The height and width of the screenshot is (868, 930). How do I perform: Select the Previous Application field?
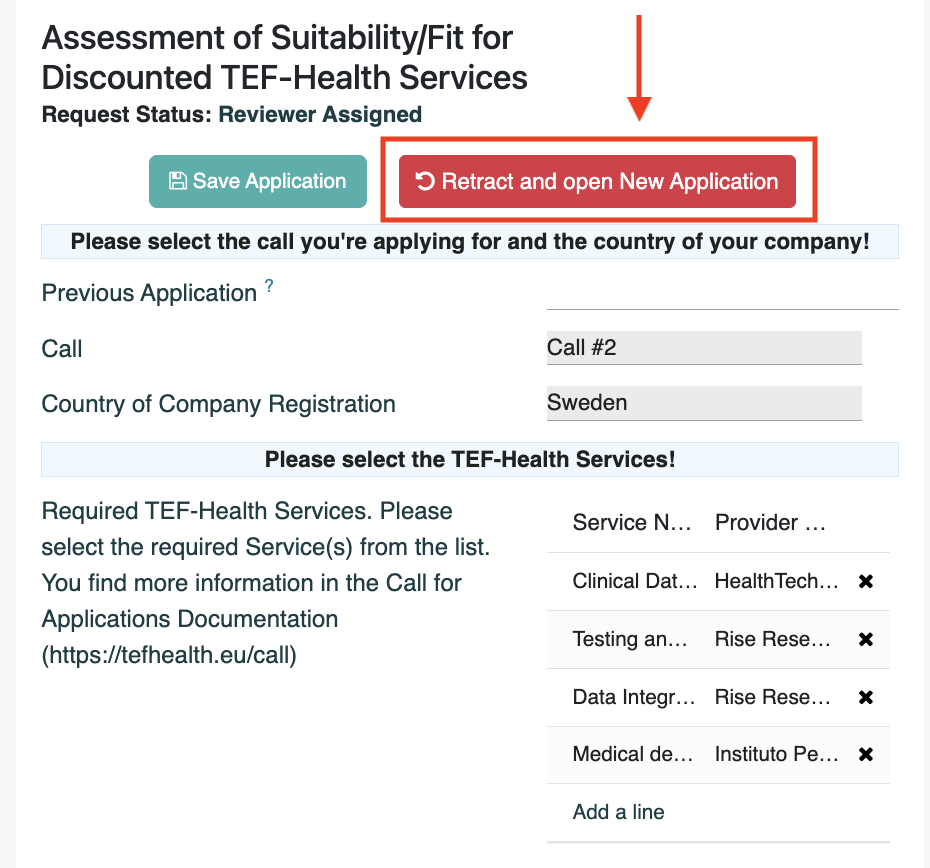click(x=722, y=293)
